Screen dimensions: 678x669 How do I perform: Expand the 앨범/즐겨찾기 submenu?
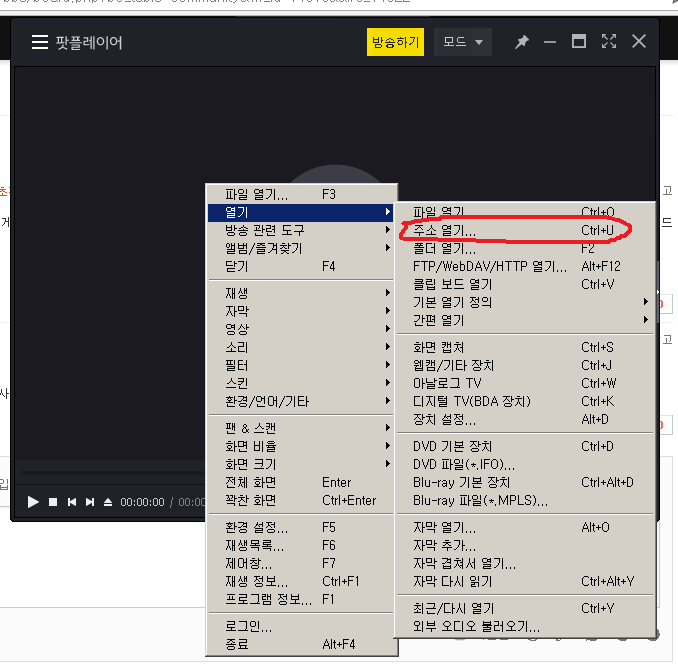click(301, 249)
